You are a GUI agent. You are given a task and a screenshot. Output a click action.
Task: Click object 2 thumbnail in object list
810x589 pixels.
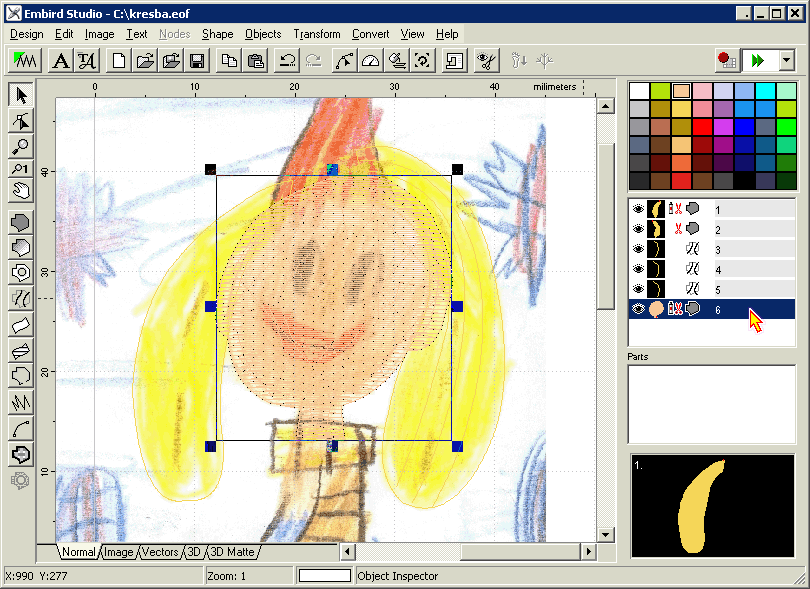point(656,229)
